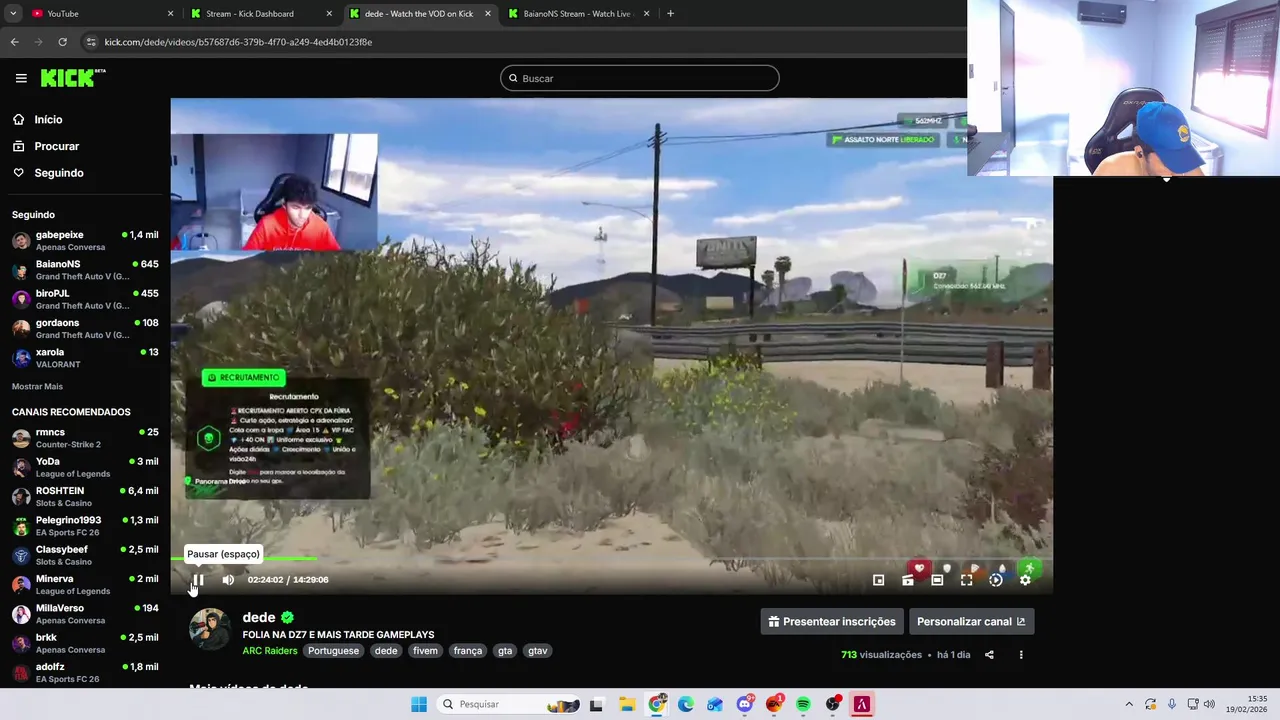Screen dimensions: 1280x720
Task: Open Classybeef recommended channel
Action: click(x=85, y=555)
